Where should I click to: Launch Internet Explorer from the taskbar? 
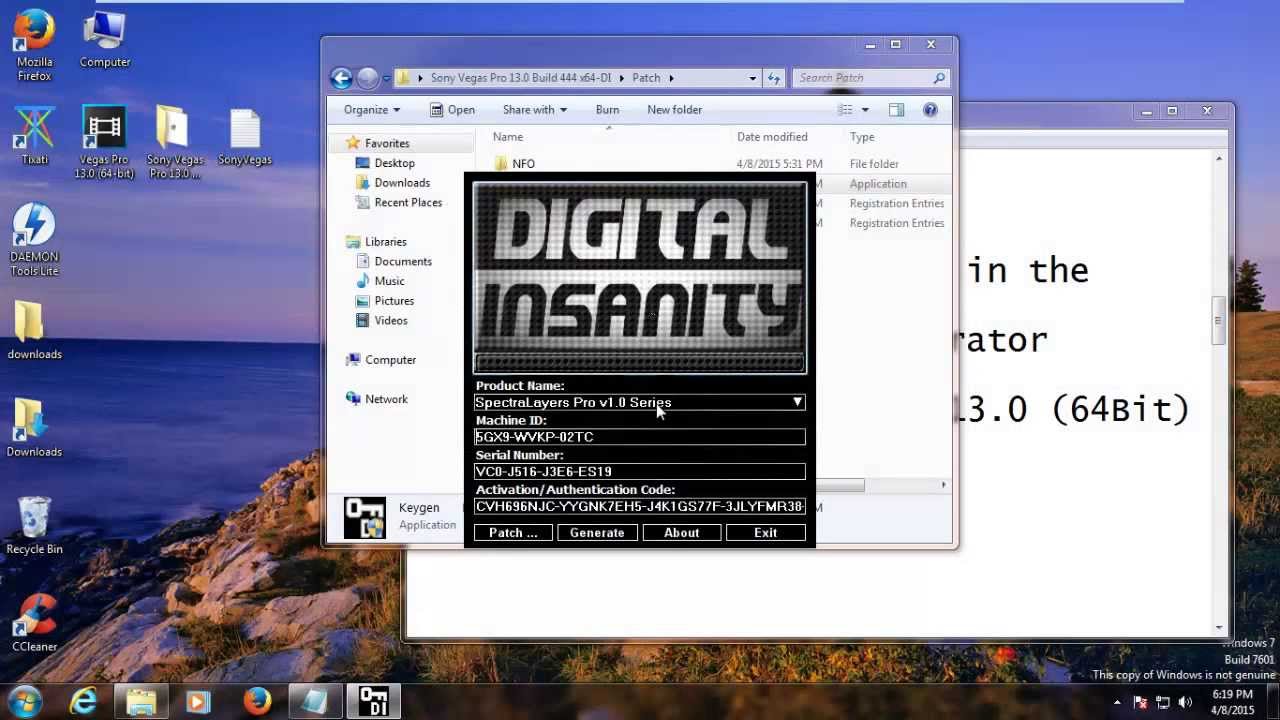click(x=83, y=702)
